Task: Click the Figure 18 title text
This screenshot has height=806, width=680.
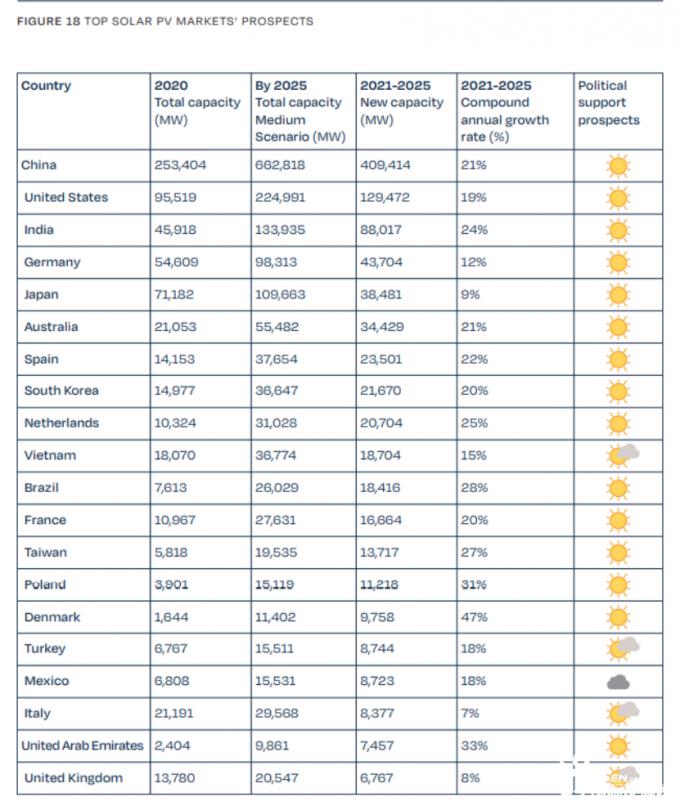Action: [x=165, y=21]
